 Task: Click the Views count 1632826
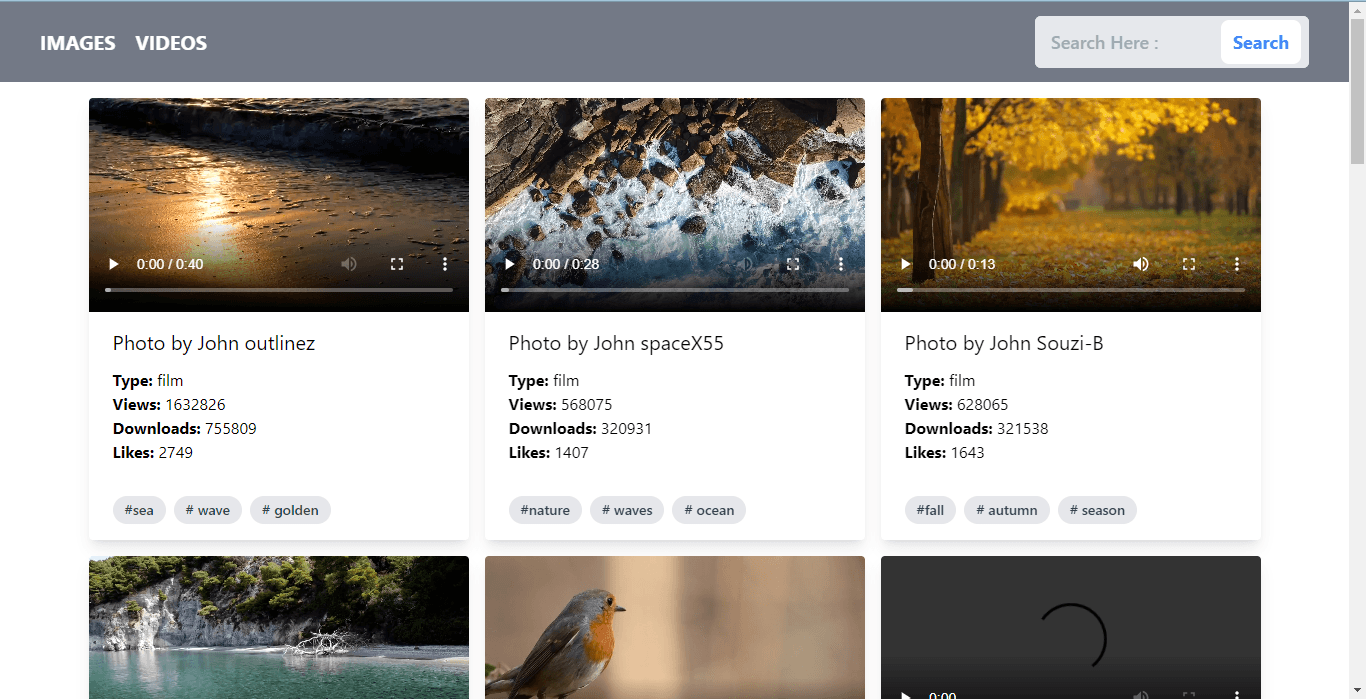195,405
